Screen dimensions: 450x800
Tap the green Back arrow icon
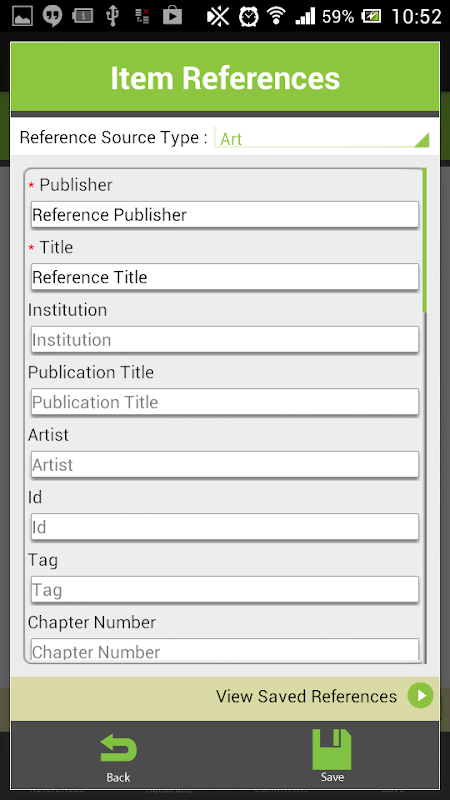118,749
